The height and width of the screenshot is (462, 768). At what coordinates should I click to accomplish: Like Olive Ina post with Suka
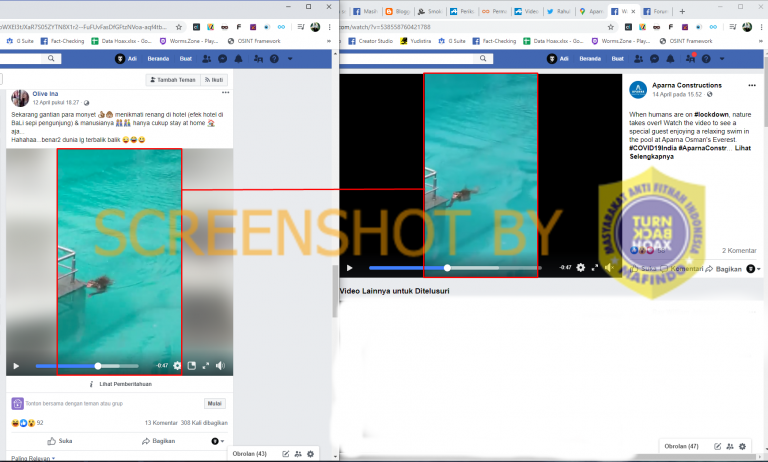point(60,441)
